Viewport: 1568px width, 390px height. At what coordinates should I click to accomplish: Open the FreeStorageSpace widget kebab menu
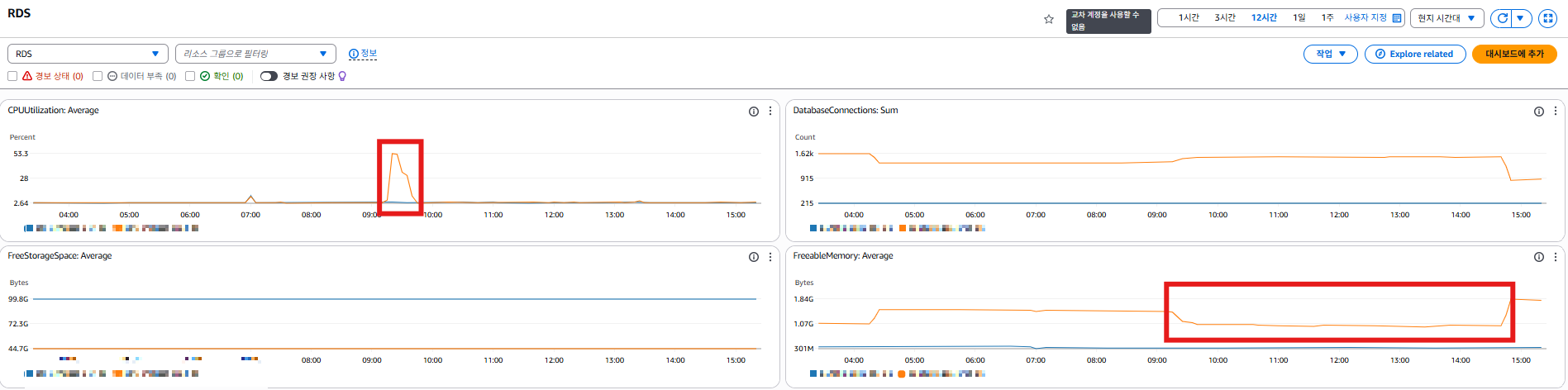point(770,256)
